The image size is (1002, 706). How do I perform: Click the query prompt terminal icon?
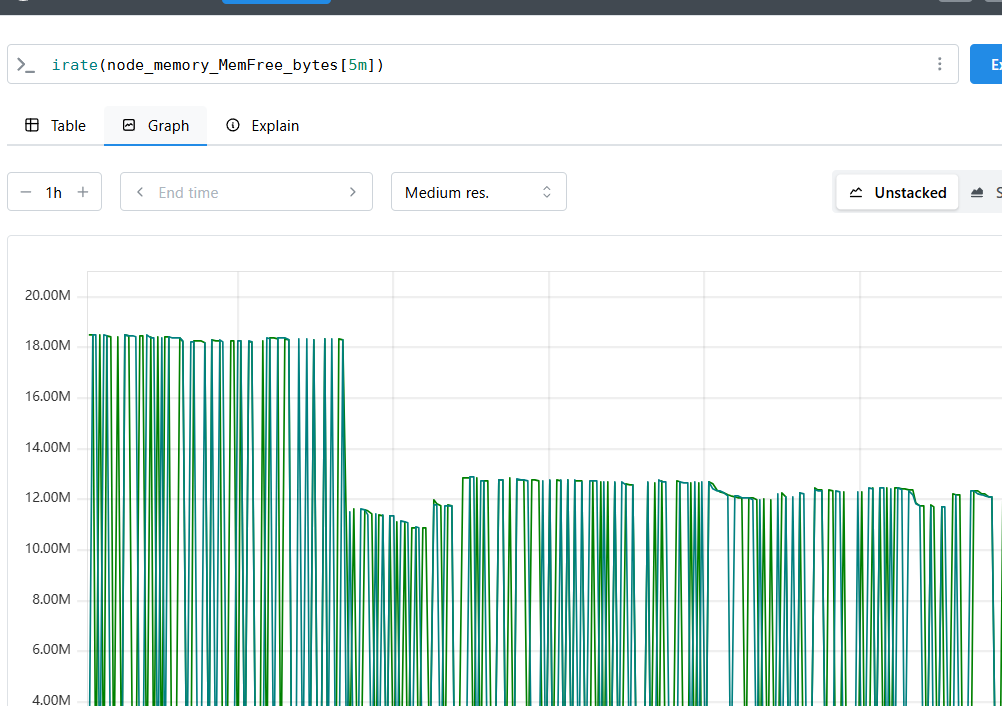click(x=26, y=65)
